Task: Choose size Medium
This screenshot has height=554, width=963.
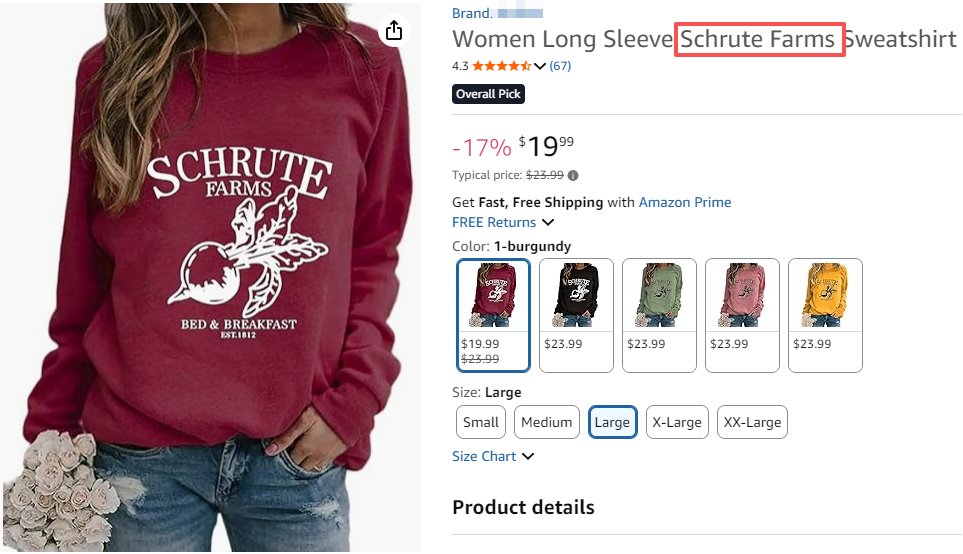Action: 547,422
